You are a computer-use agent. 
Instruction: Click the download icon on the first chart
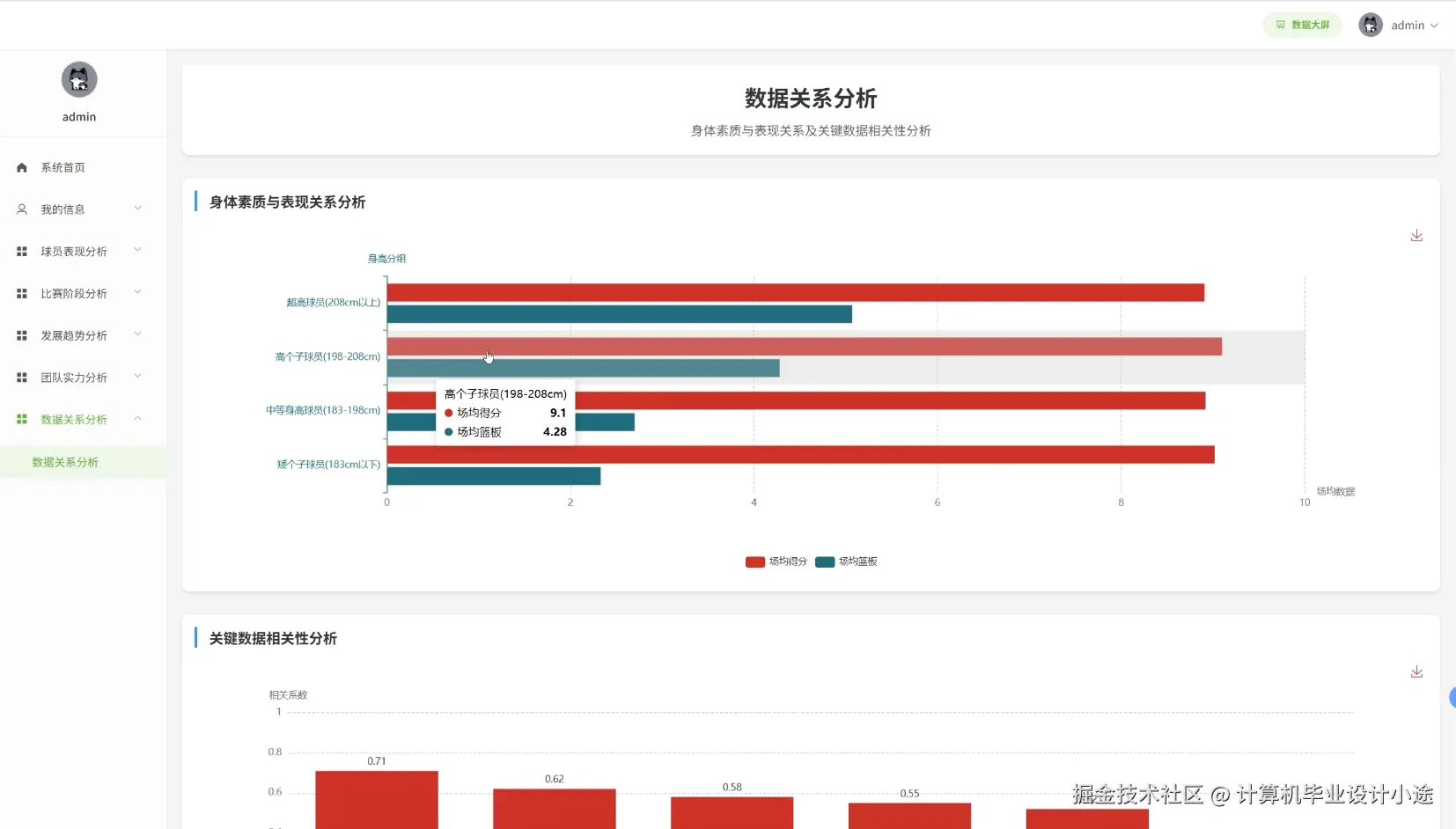(1416, 235)
